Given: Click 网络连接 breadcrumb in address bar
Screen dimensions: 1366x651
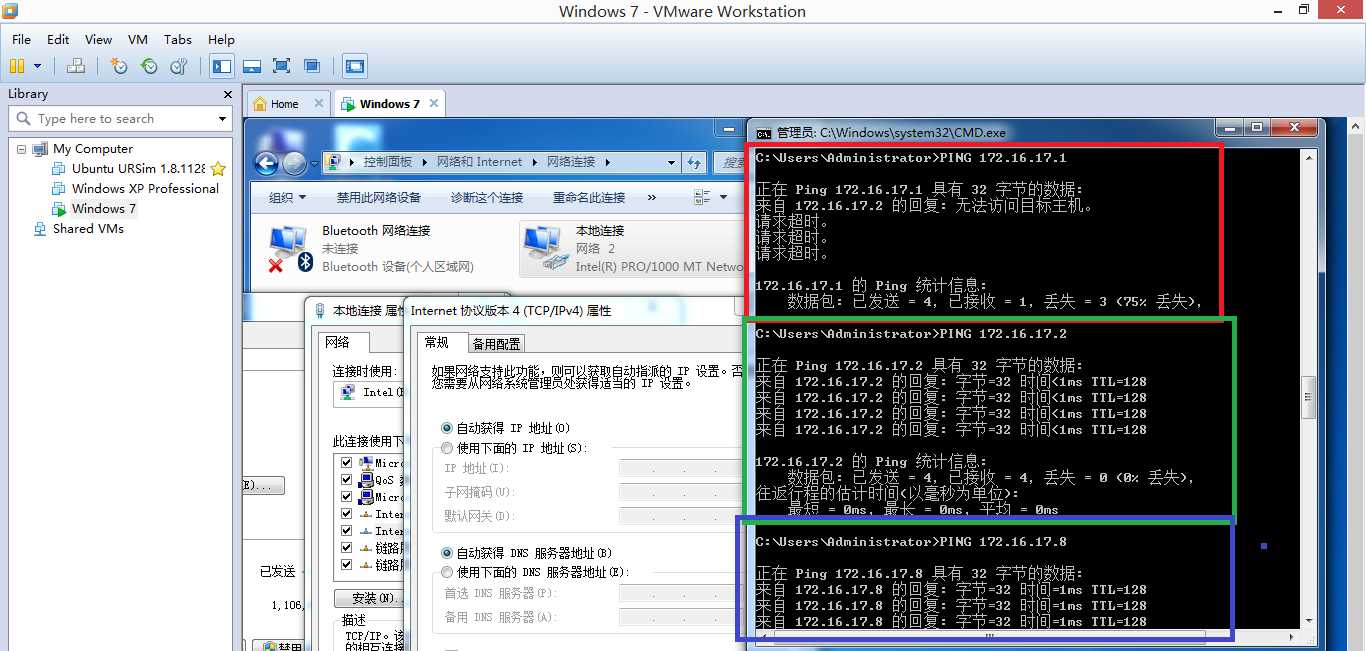Looking at the screenshot, I should click(570, 162).
